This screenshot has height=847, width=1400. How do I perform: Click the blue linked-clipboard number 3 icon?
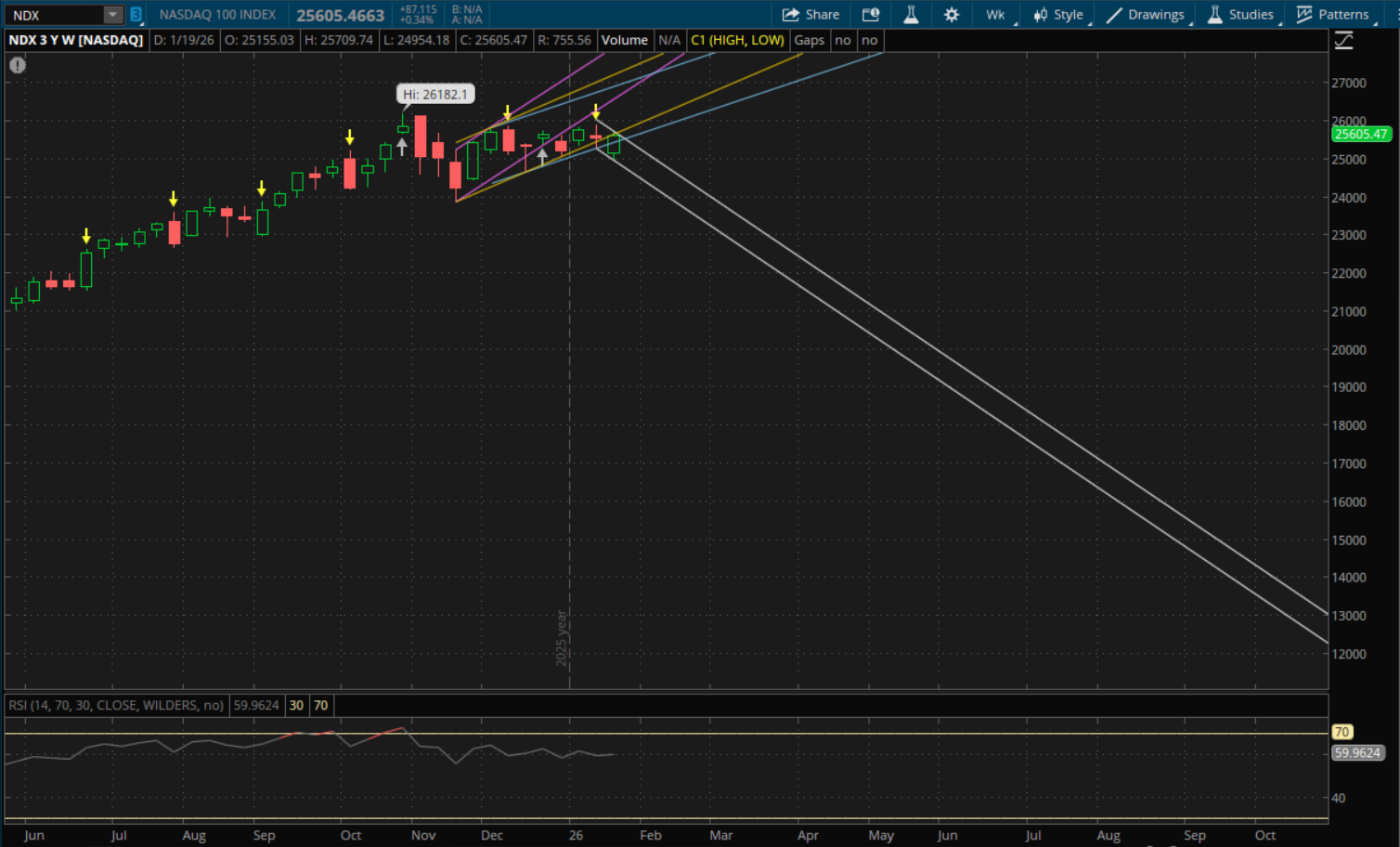136,15
